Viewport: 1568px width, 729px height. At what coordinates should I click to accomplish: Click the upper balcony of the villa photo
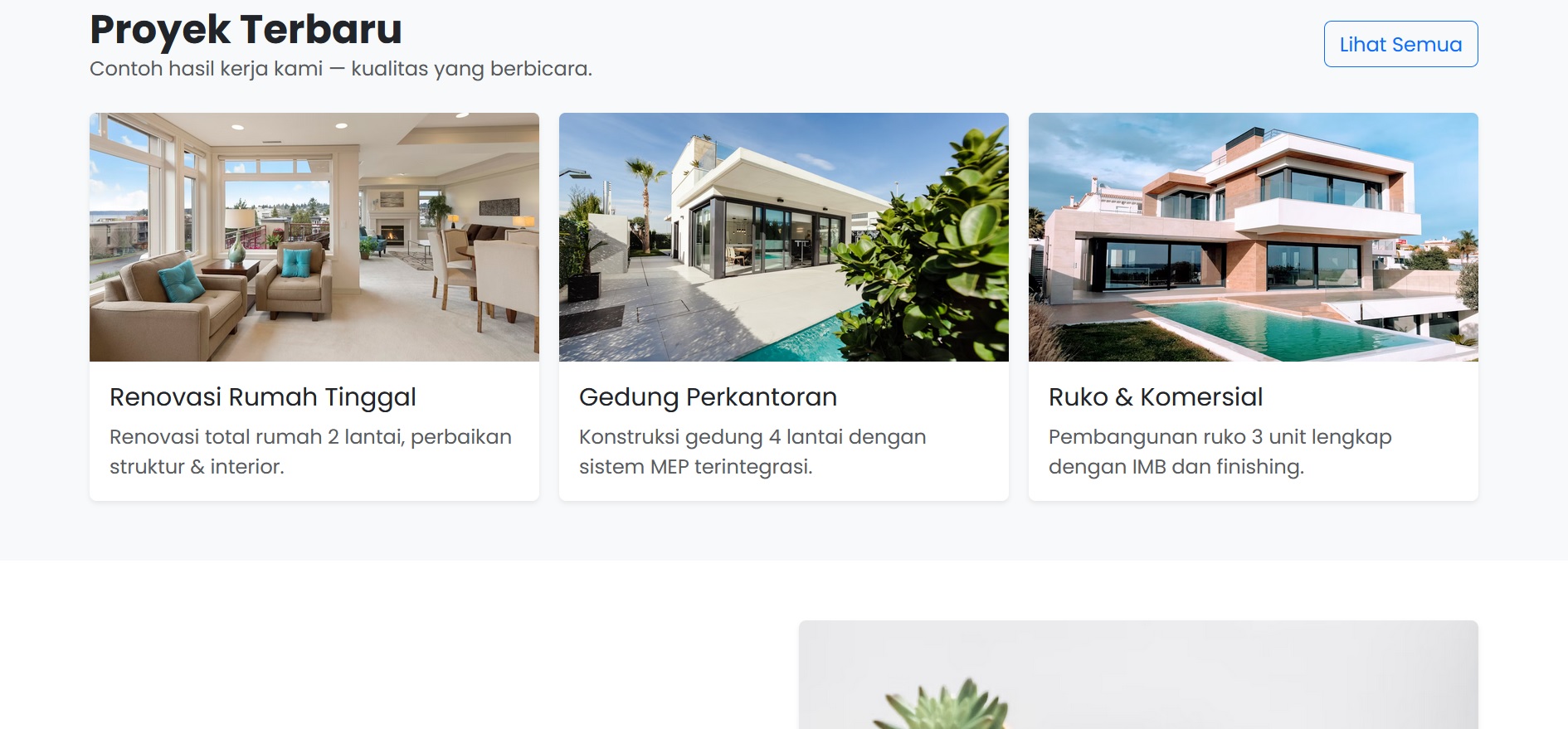coord(1327,214)
